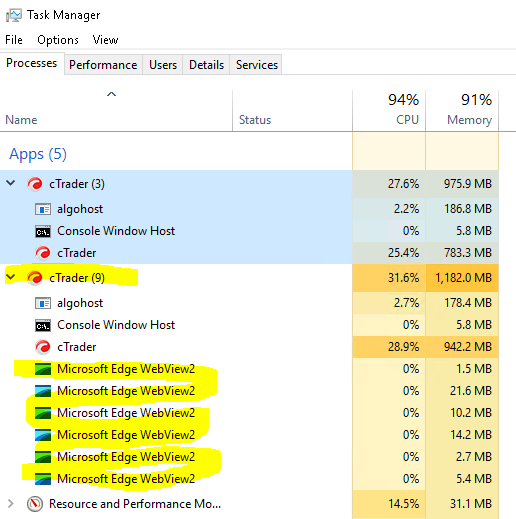Click the 14.5% CPU value
The image size is (516, 519).
pyautogui.click(x=403, y=504)
